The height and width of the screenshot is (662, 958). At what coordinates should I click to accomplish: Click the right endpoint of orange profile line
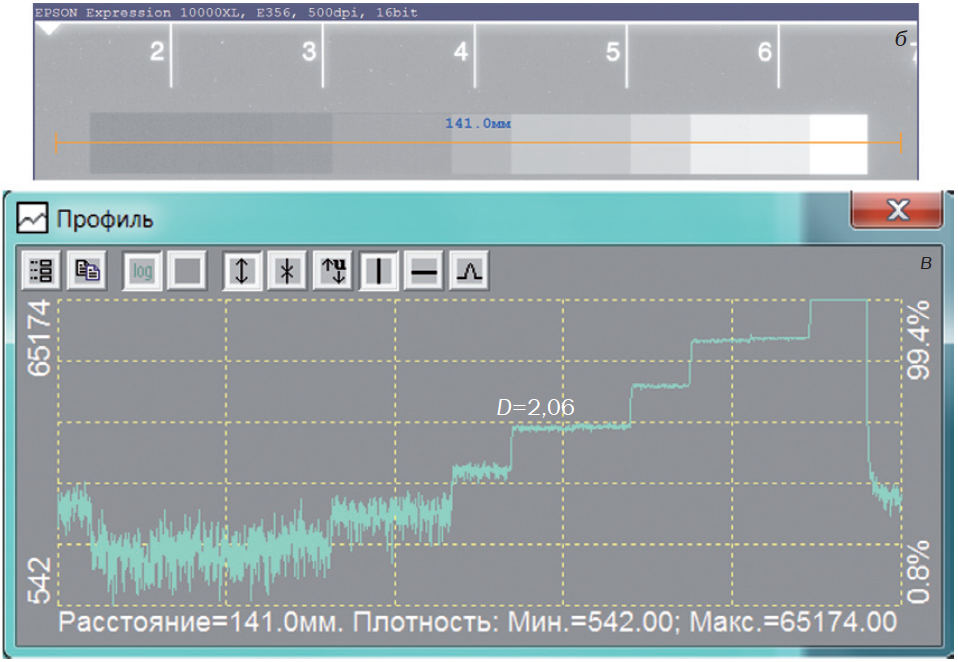coord(901,143)
